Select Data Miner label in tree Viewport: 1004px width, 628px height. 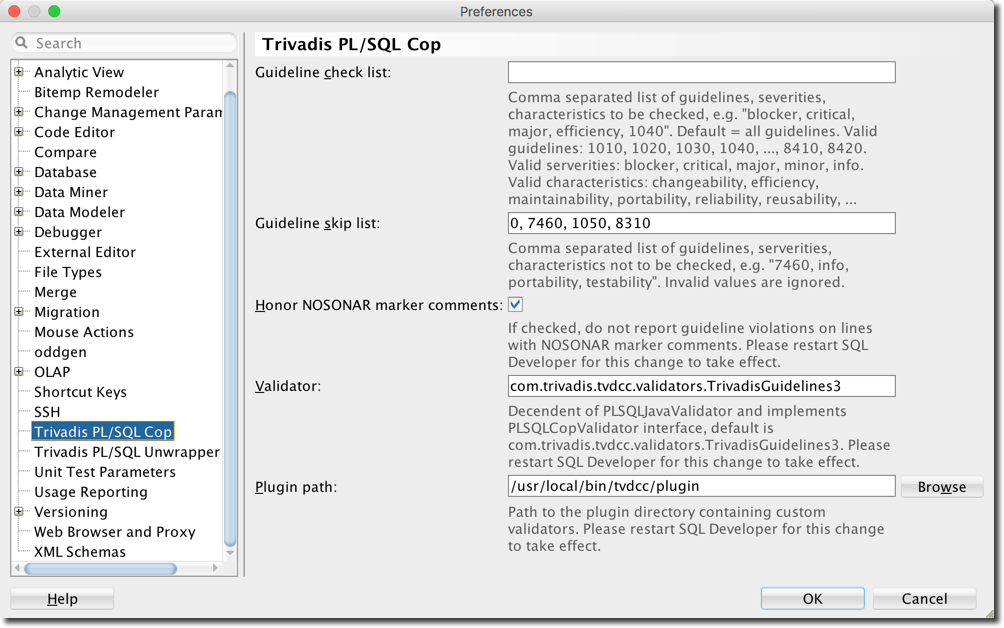point(70,192)
